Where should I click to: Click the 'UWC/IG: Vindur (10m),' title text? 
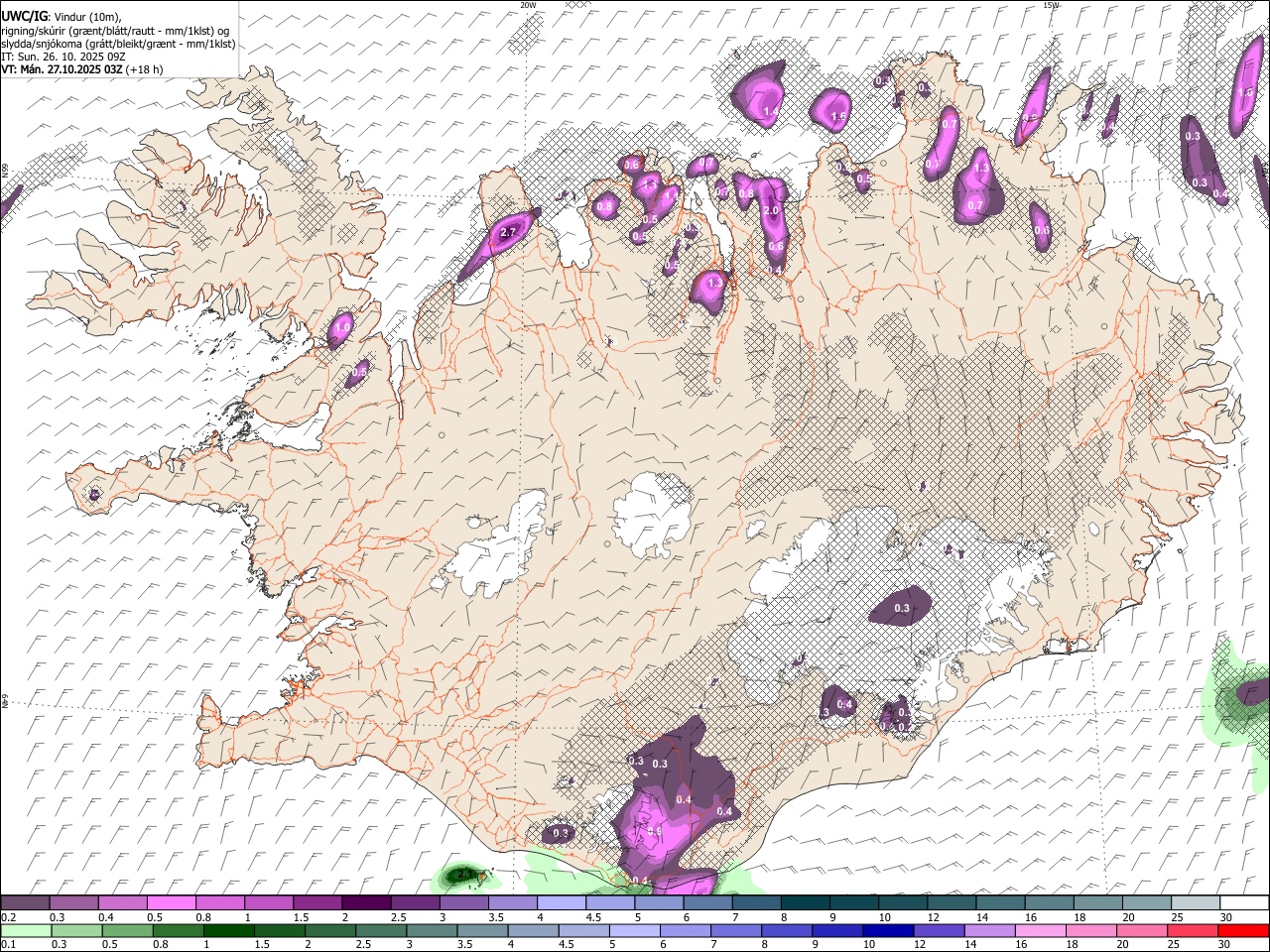tap(62, 16)
